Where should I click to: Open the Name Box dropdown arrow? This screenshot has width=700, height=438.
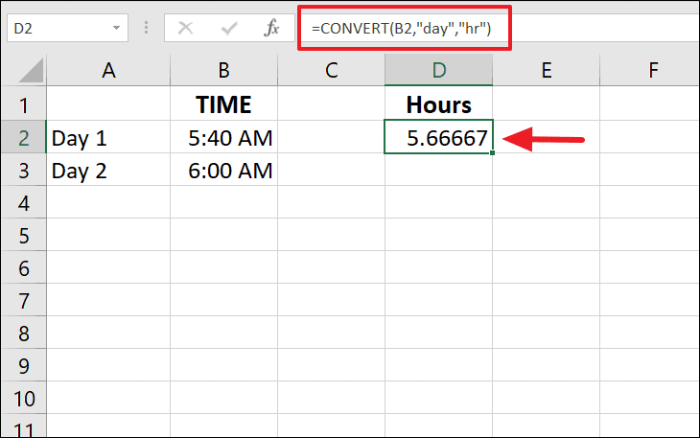coord(116,28)
